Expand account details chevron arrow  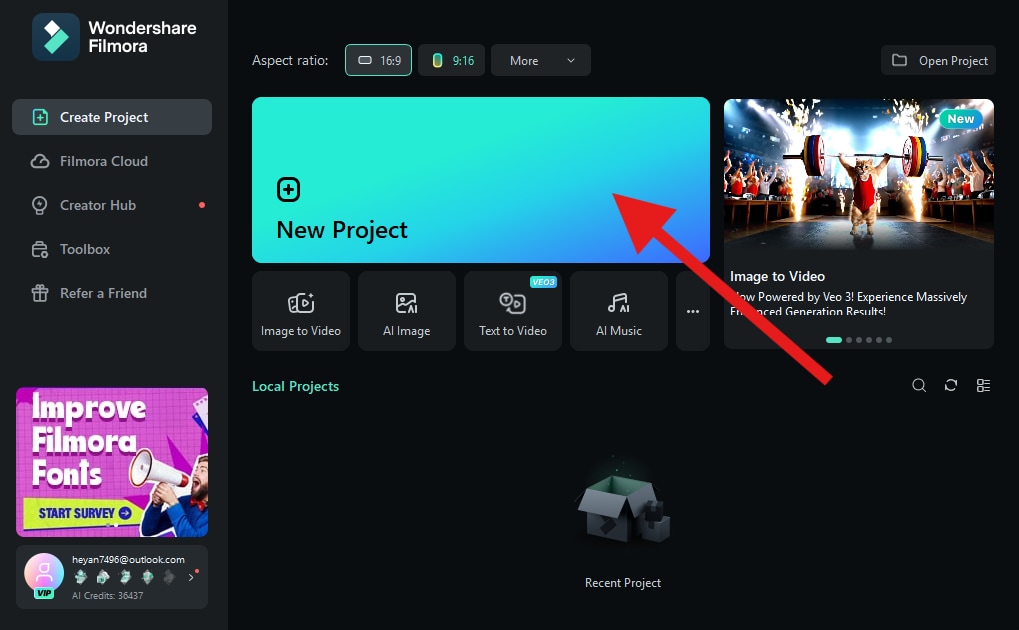[191, 577]
